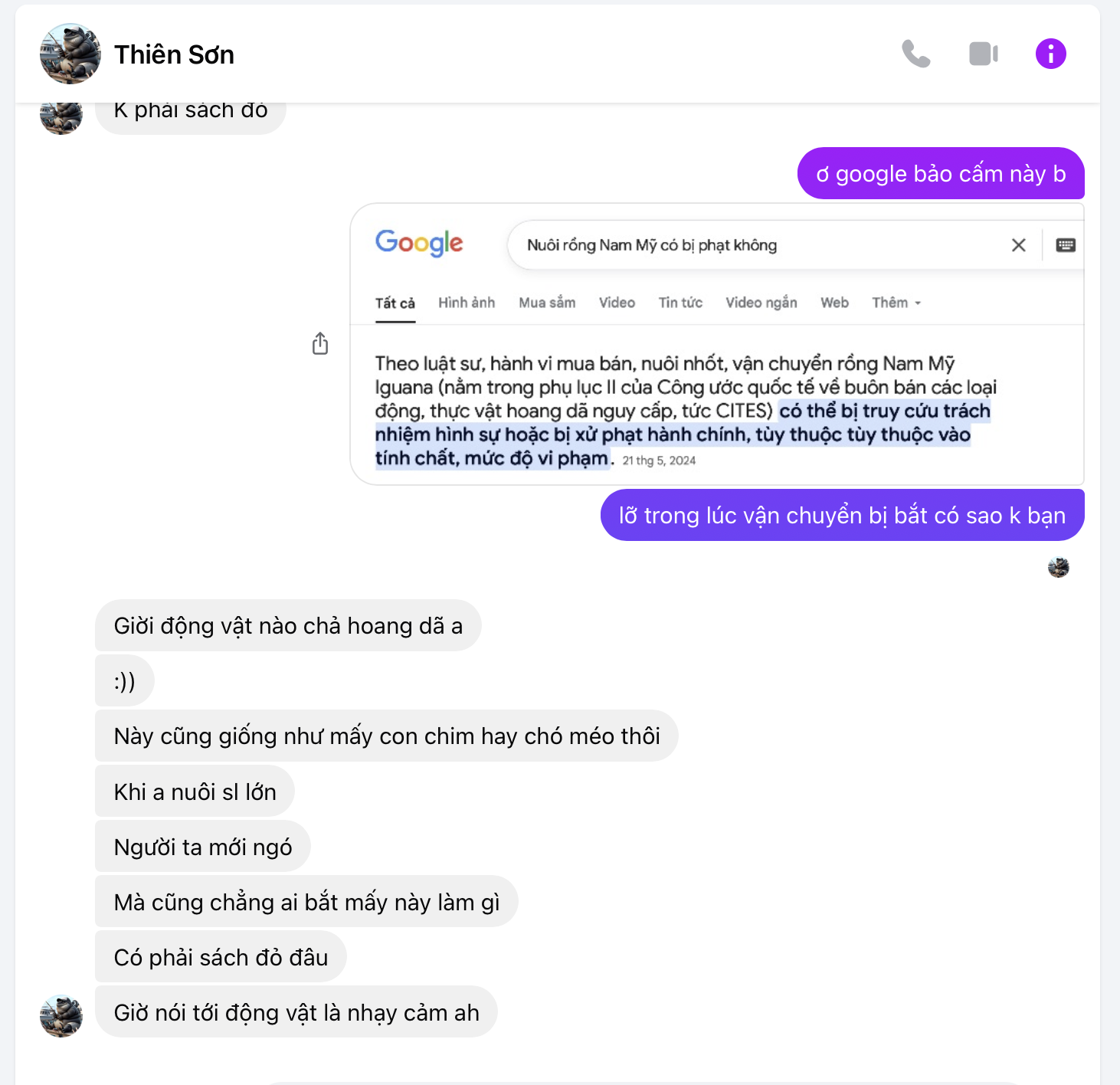This screenshot has width=1120, height=1085.
Task: Start a voice call with Thiên Sơn
Action: [x=915, y=54]
